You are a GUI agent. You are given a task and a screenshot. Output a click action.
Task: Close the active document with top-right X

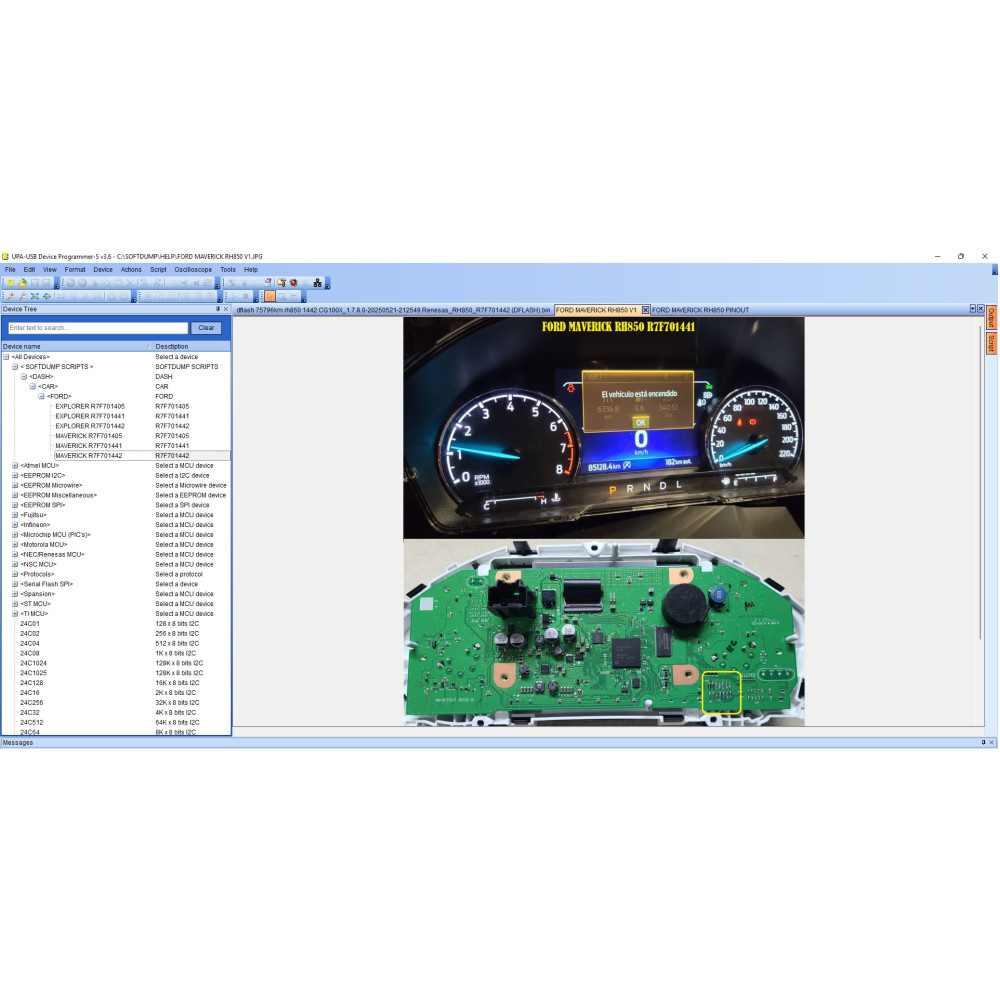pyautogui.click(x=981, y=309)
